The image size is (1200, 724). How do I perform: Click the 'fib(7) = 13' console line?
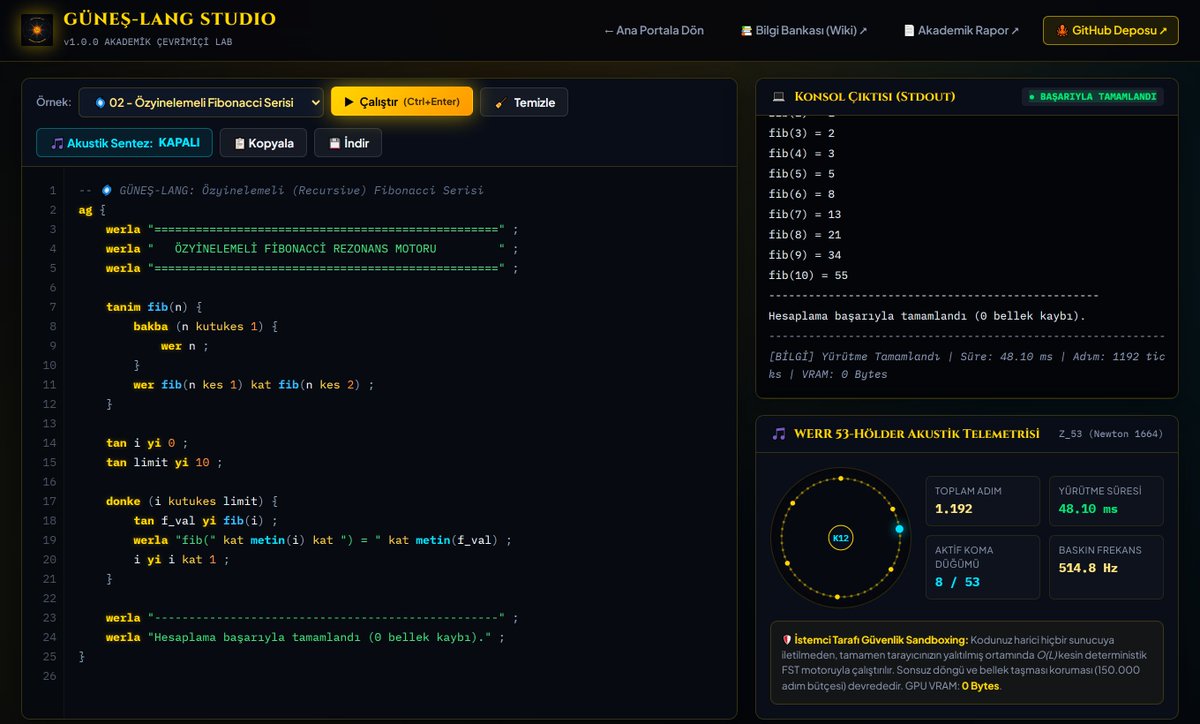click(x=805, y=214)
